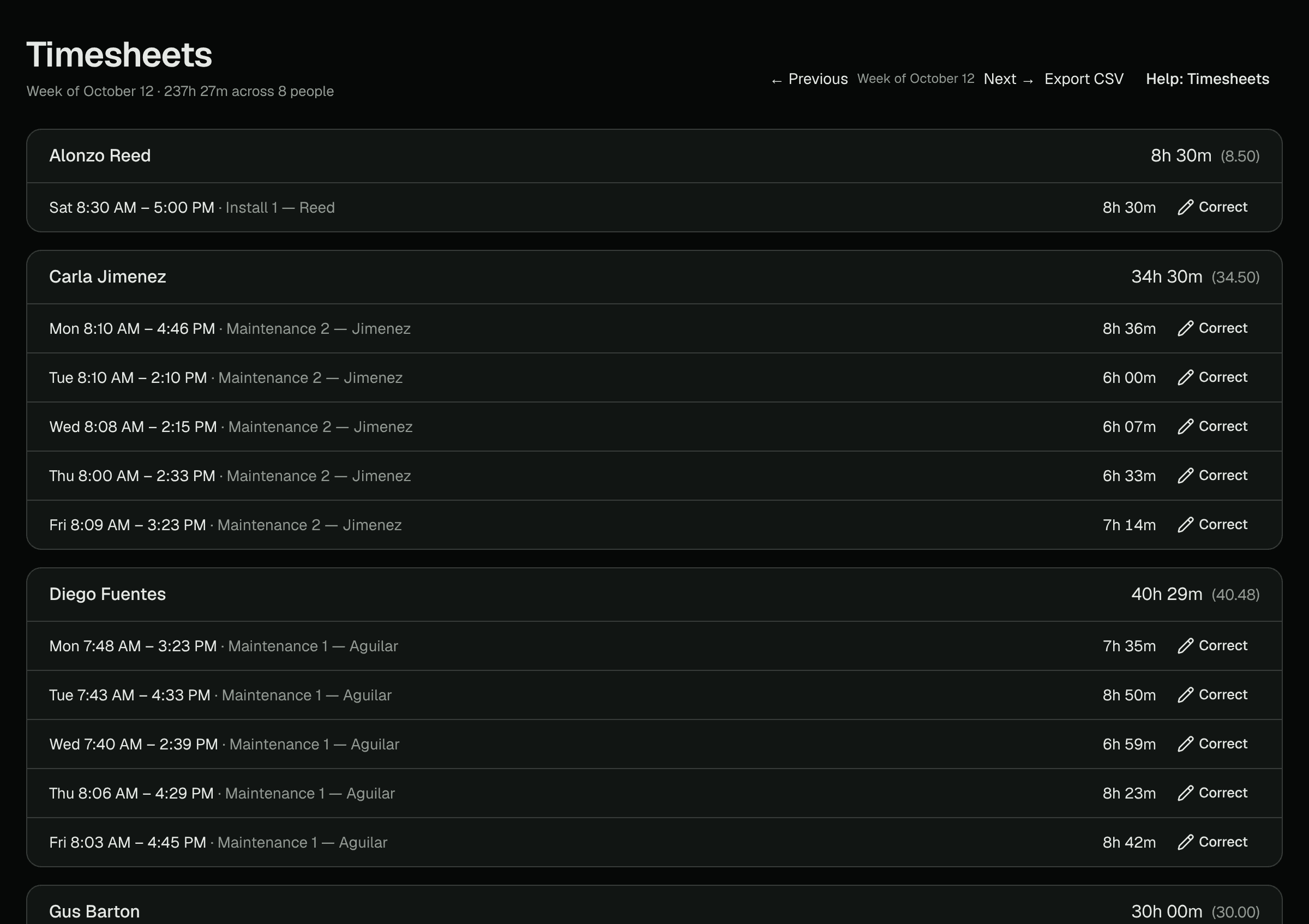The width and height of the screenshot is (1309, 924).
Task: Click pencil icon on Thu 8:06 AM Aguilar row
Action: (x=1185, y=793)
